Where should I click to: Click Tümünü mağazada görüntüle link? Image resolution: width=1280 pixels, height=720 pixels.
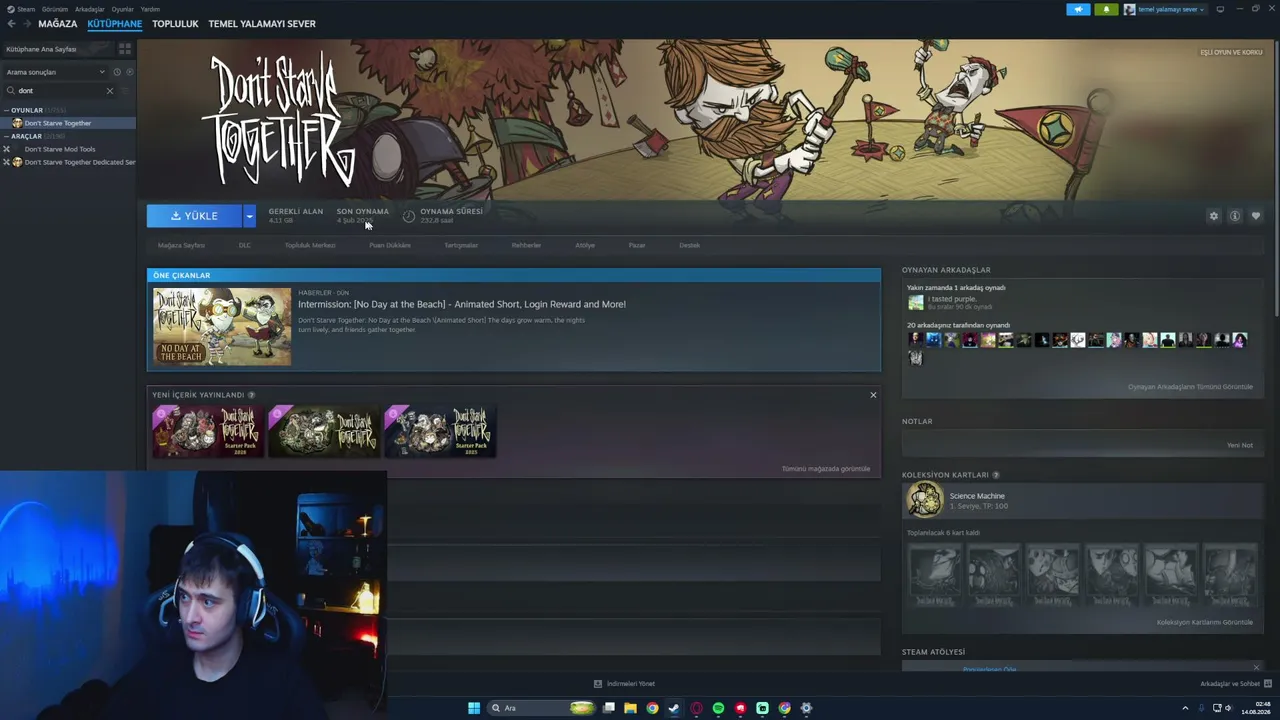826,469
